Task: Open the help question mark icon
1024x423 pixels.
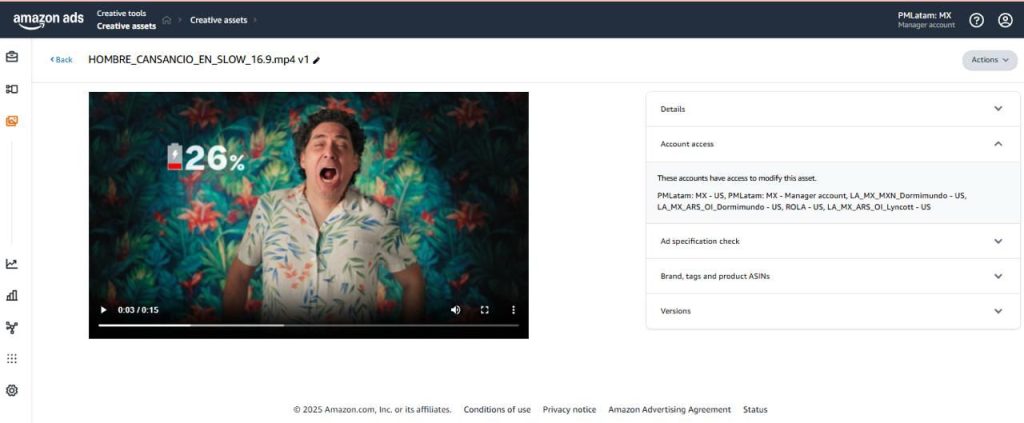Action: [x=977, y=20]
